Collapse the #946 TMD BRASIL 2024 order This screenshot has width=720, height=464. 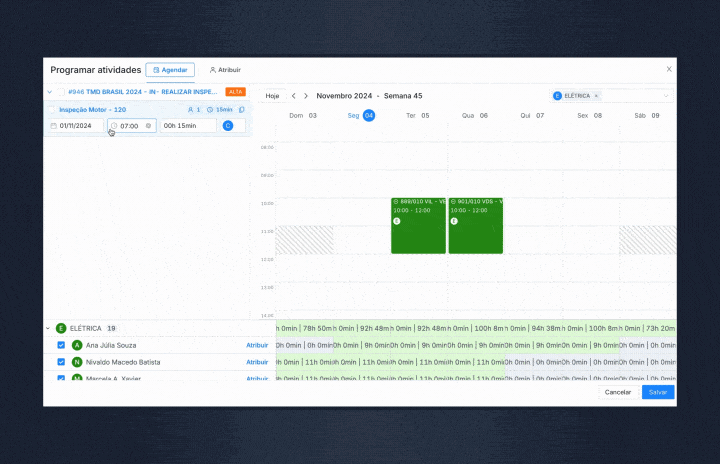50,92
